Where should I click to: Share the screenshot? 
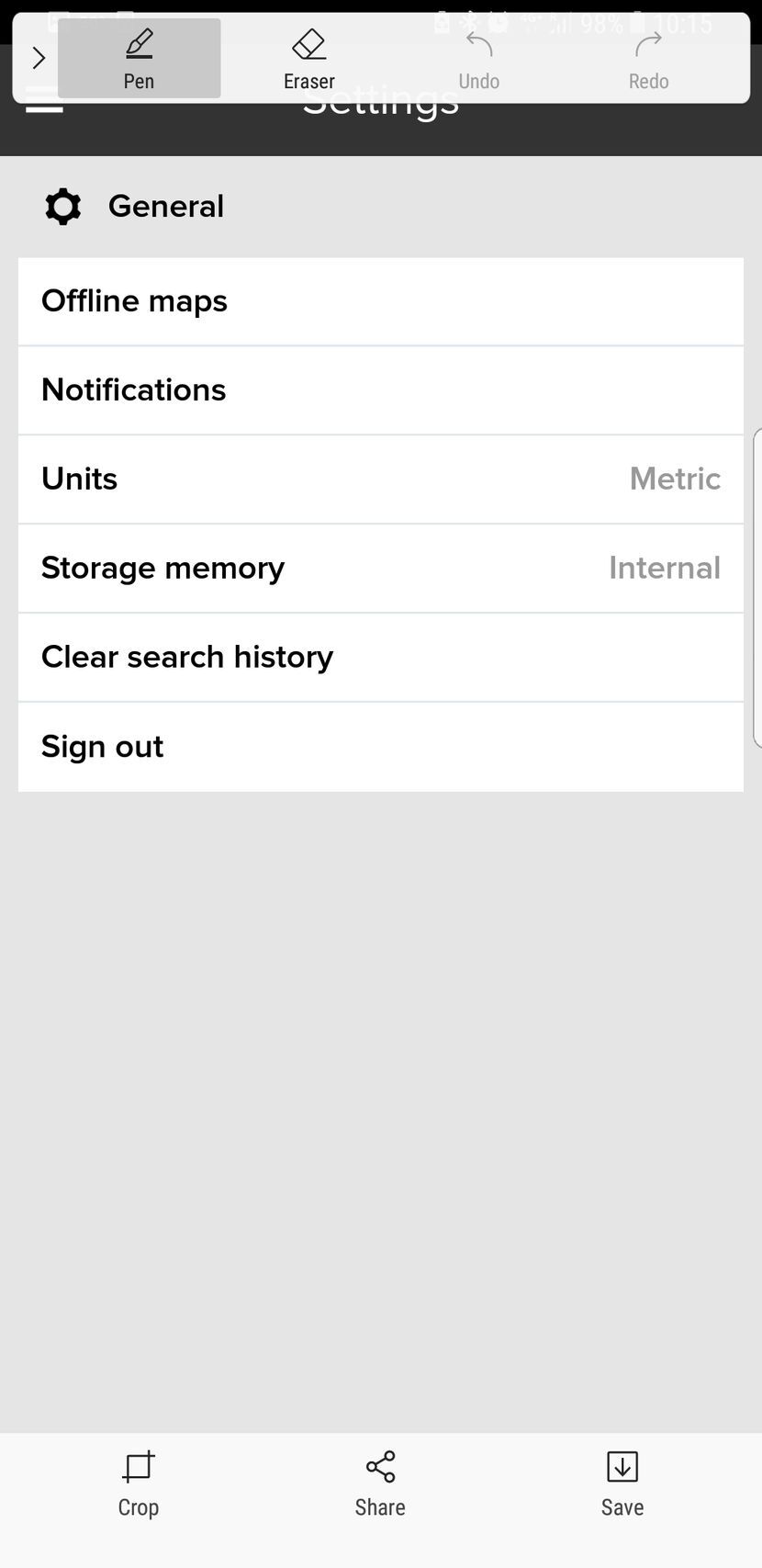click(380, 1483)
